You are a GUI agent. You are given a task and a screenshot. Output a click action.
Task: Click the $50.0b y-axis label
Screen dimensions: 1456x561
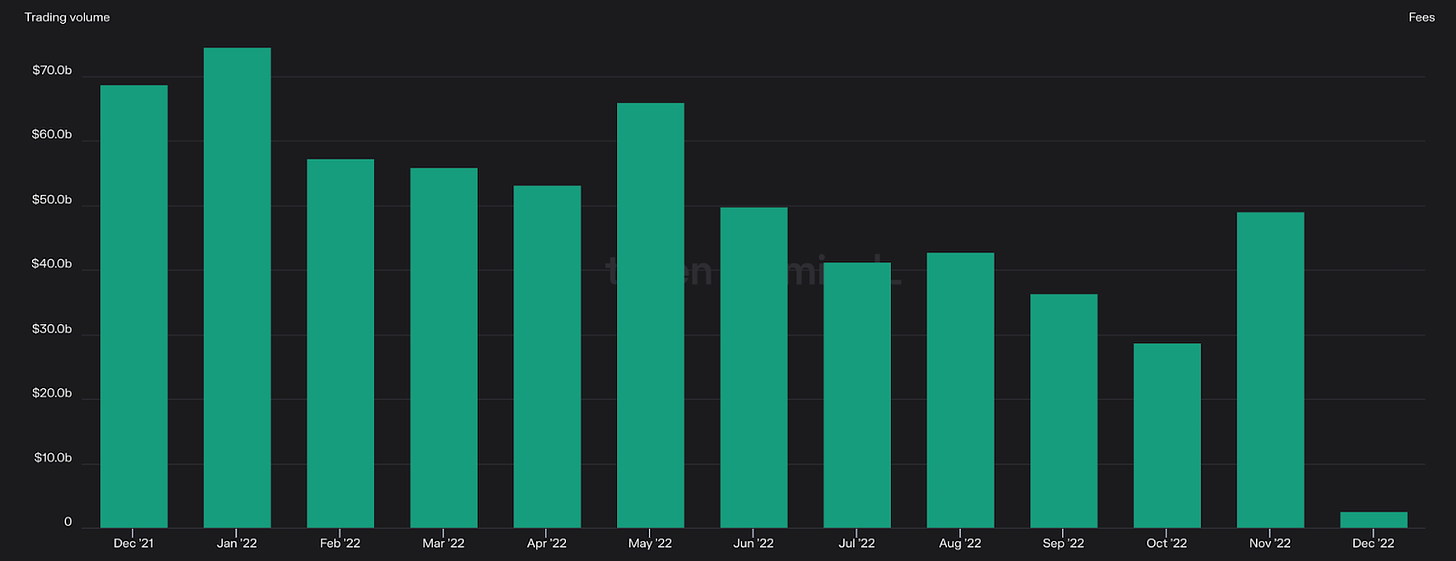pos(52,200)
